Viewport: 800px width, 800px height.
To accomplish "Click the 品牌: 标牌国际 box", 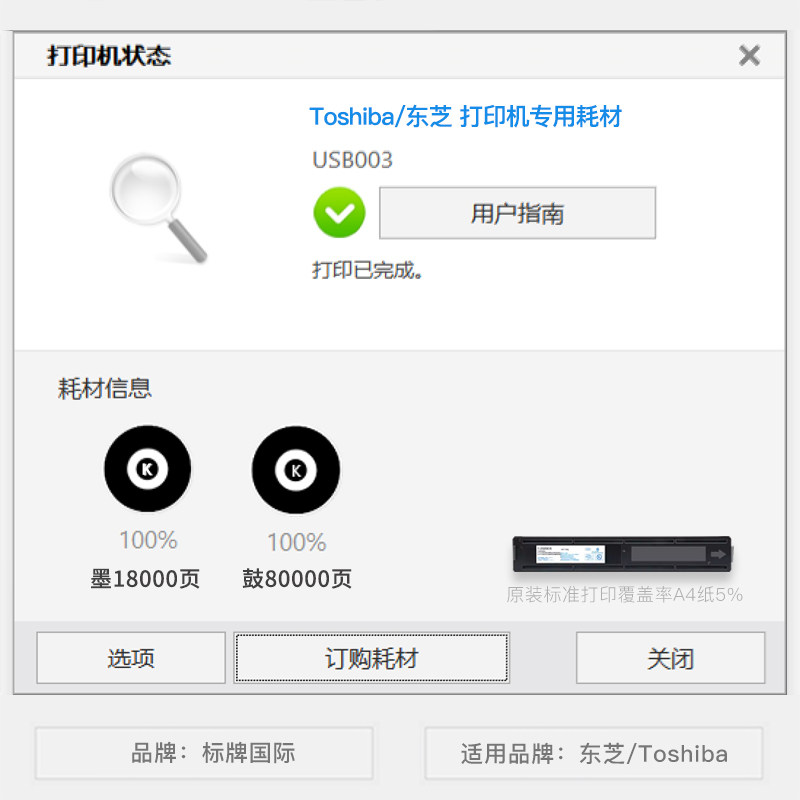I will click(x=204, y=753).
